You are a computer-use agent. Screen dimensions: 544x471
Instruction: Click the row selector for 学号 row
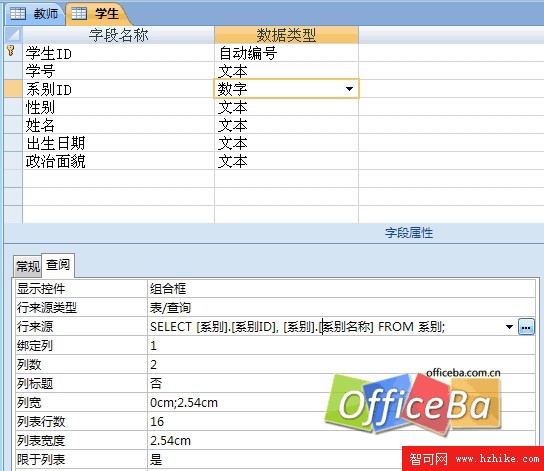pyautogui.click(x=13, y=71)
